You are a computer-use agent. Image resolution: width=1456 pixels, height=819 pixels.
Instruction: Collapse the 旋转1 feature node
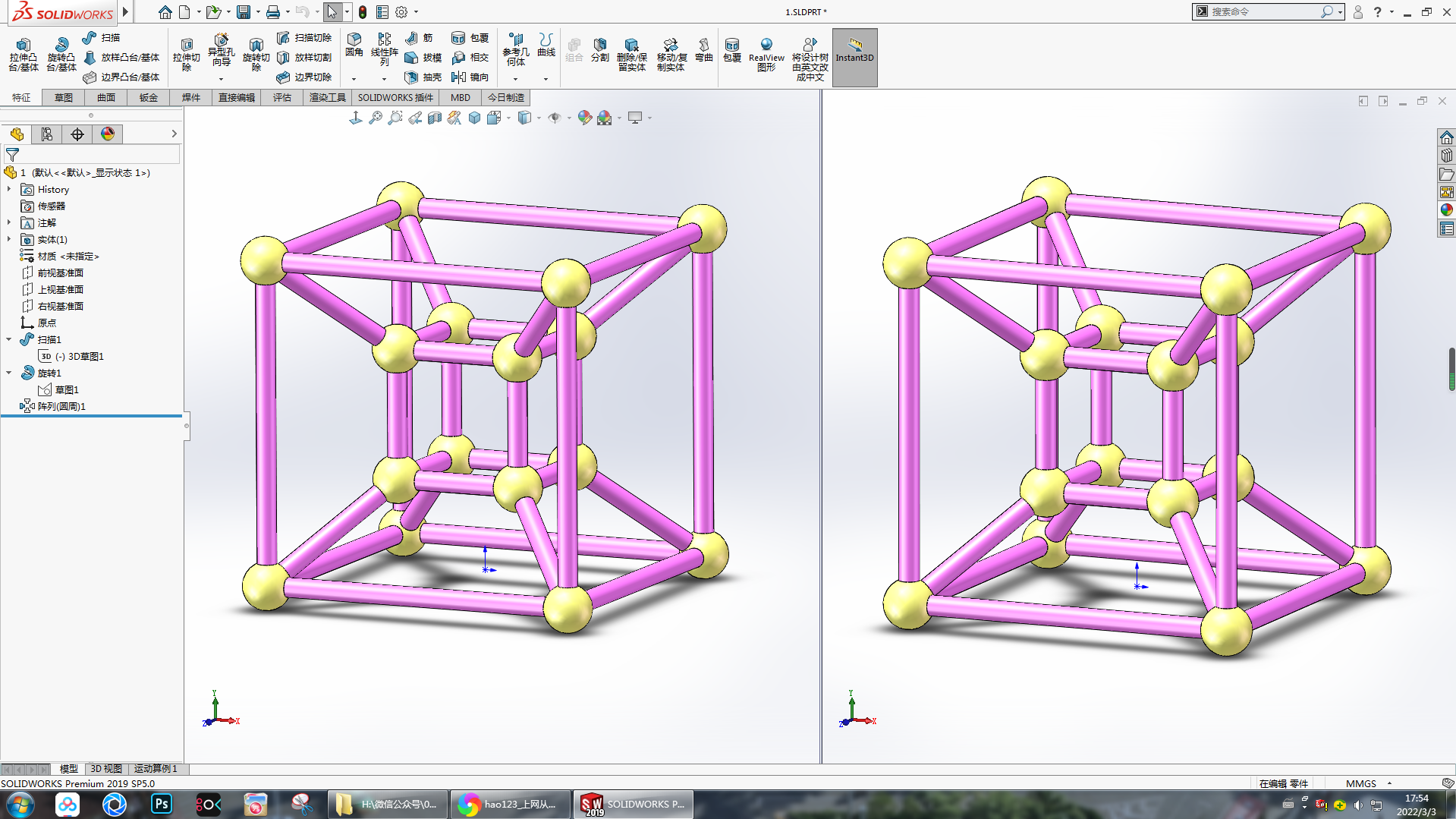[9, 373]
